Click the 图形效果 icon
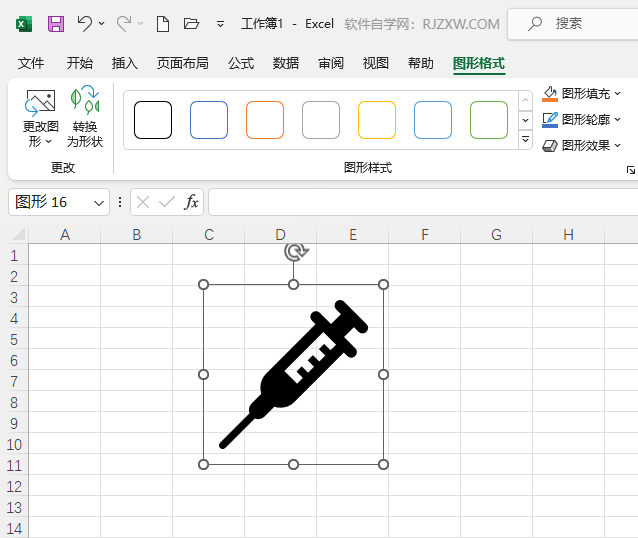Viewport: 638px width, 538px height. click(x=550, y=146)
